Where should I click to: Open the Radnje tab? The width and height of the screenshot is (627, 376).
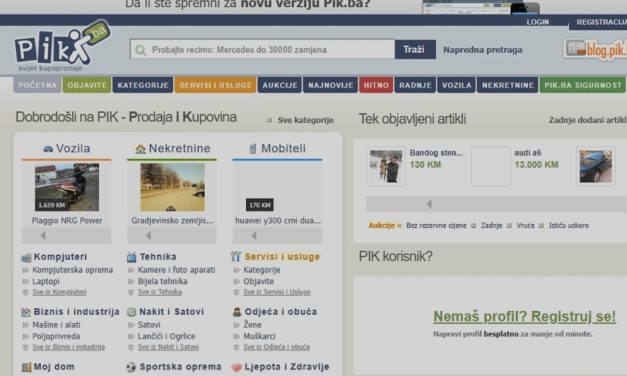[415, 85]
